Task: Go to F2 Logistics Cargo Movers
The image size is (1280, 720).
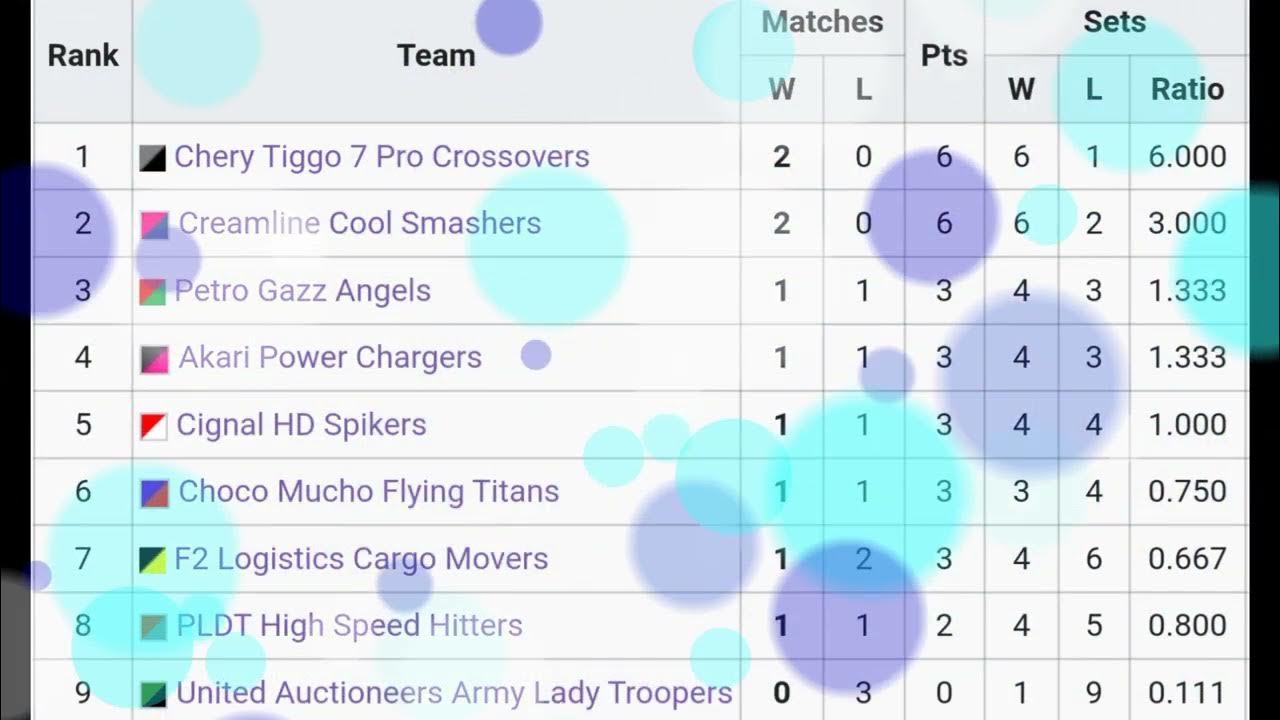Action: (361, 559)
